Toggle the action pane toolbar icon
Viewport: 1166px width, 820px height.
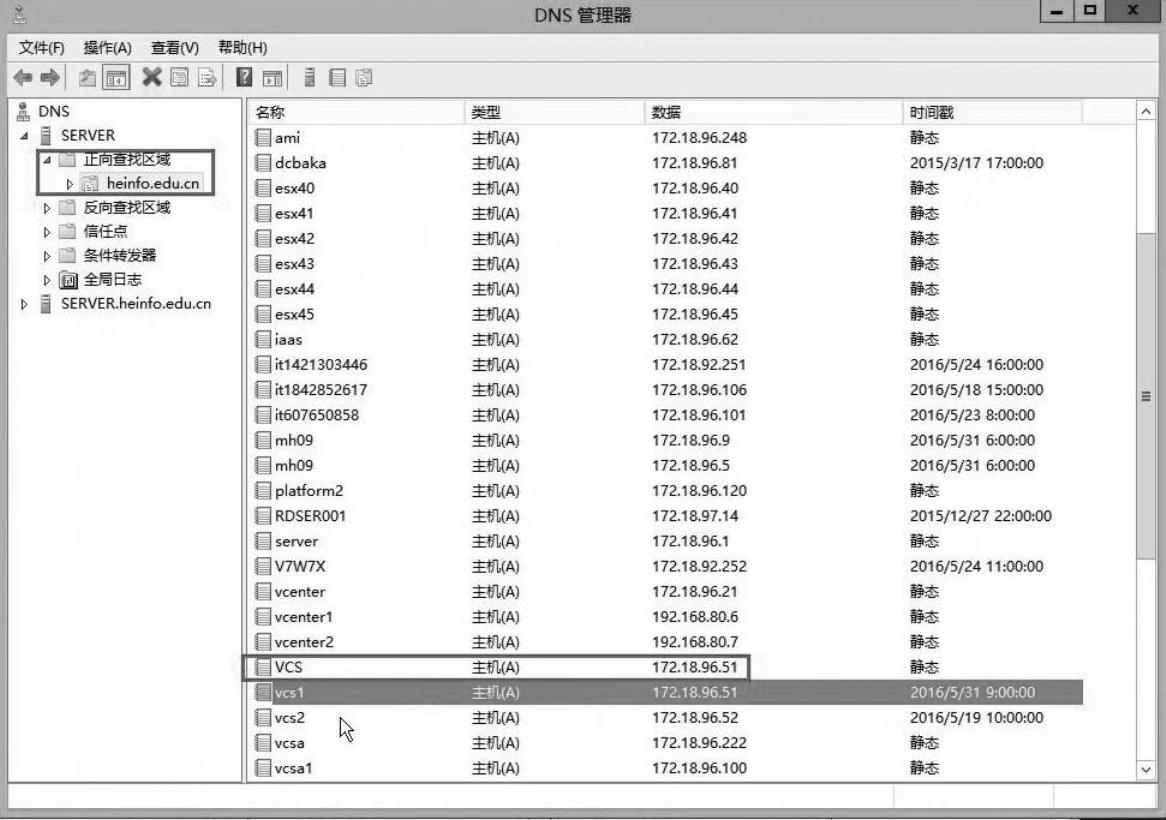click(x=272, y=77)
